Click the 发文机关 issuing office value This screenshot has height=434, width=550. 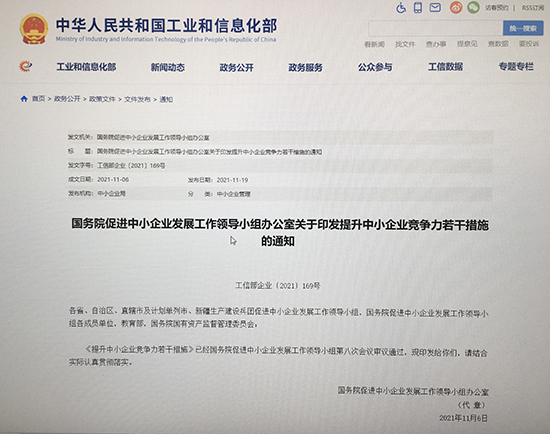click(x=153, y=138)
